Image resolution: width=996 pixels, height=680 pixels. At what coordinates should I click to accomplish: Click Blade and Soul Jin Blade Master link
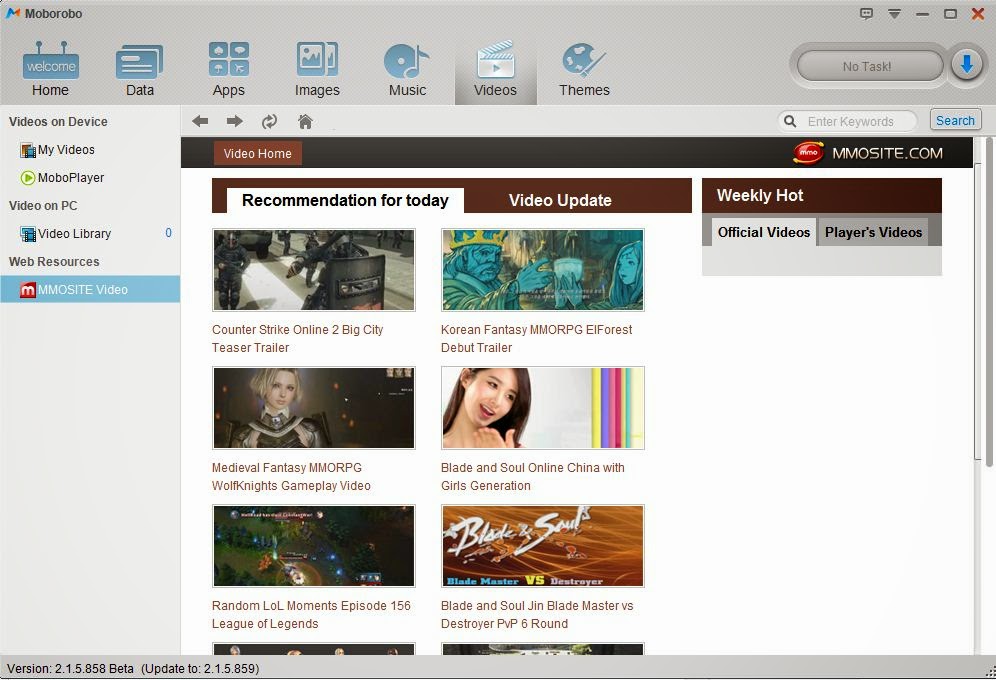pyautogui.click(x=537, y=615)
